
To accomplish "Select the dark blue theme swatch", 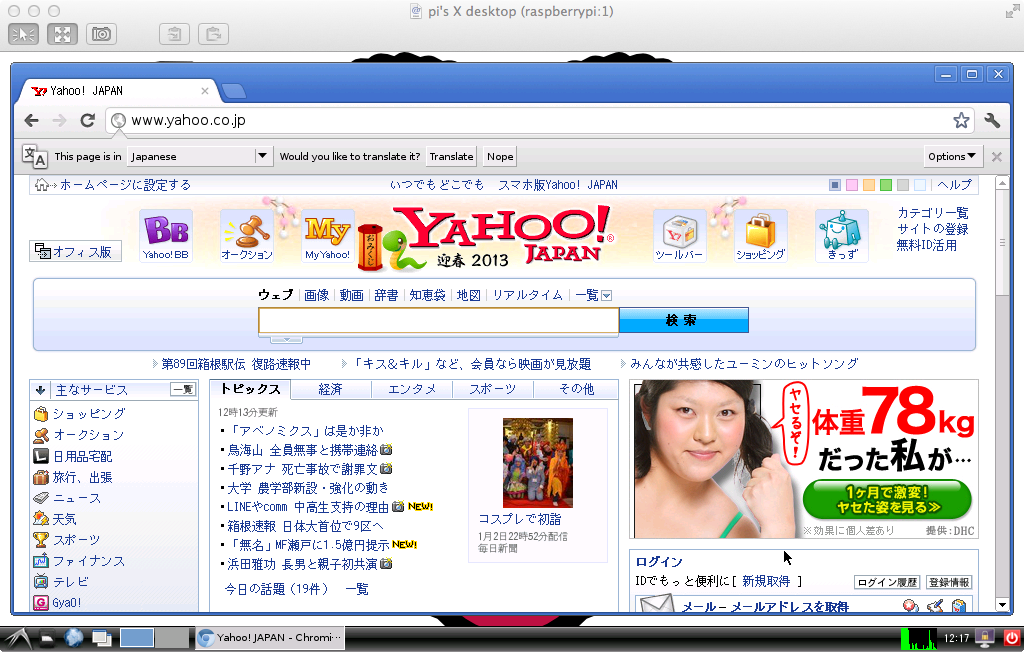I will point(835,185).
